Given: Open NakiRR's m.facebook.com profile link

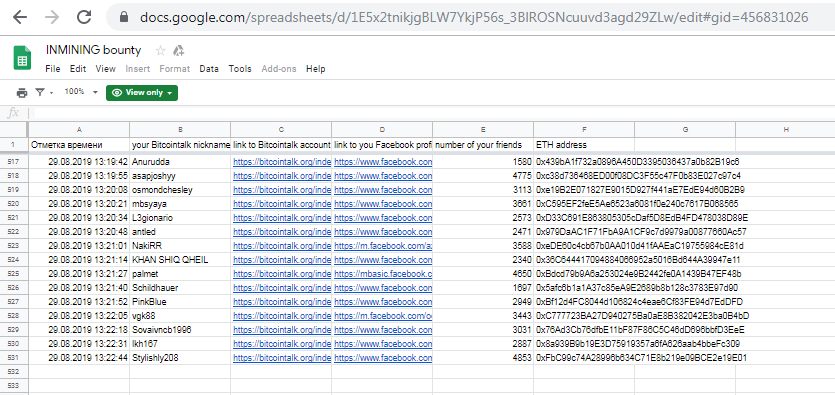Looking at the screenshot, I should [x=383, y=246].
